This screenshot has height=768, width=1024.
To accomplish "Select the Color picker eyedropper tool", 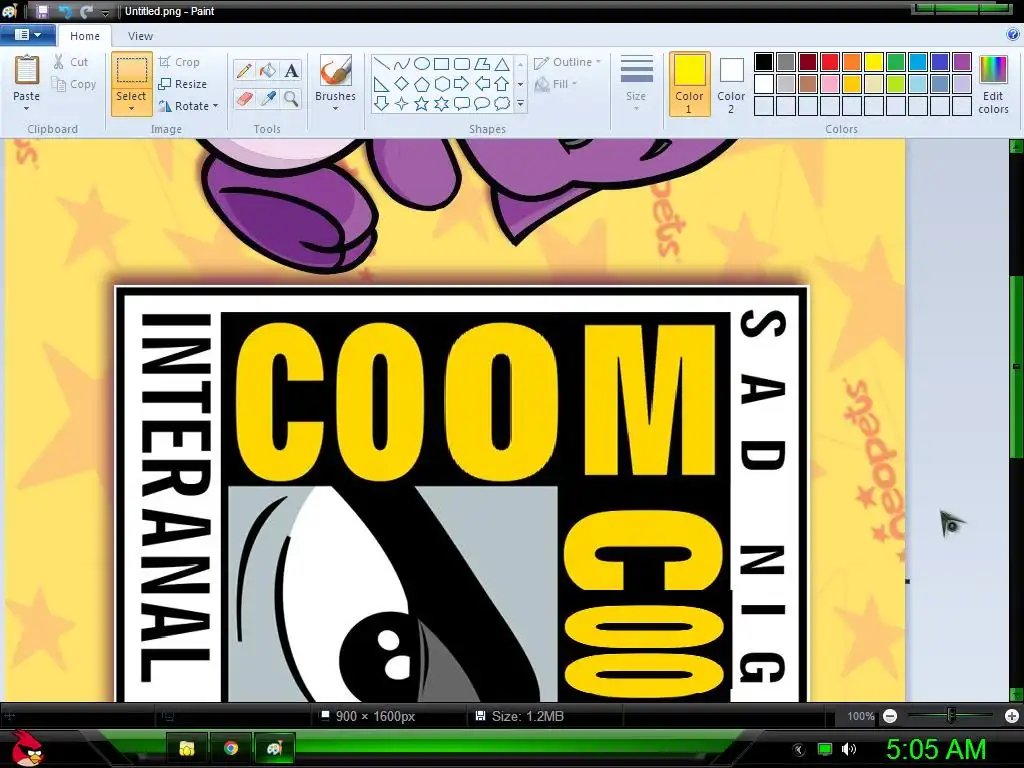I will pos(268,99).
